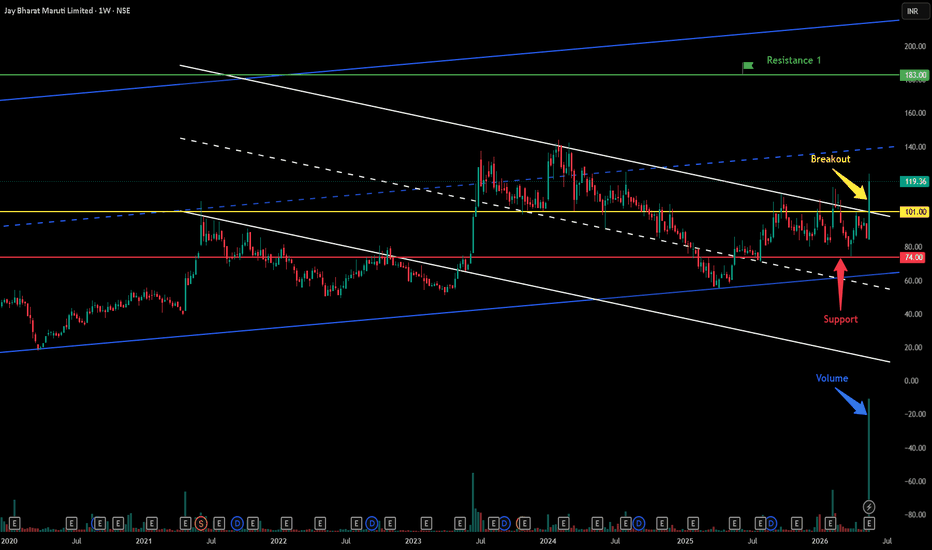
Task: Click the 2026 label on the time axis
Action: coord(820,541)
